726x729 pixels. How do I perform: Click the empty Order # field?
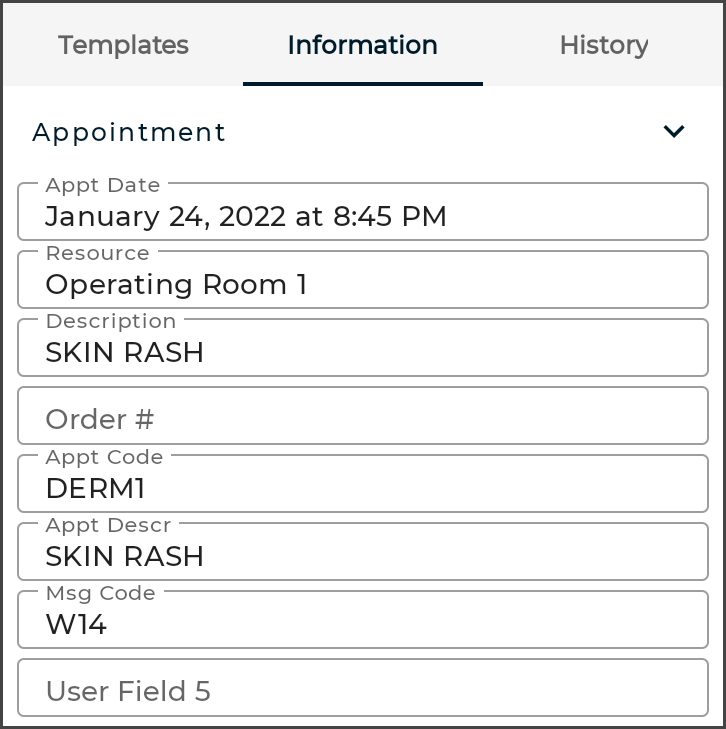point(362,420)
